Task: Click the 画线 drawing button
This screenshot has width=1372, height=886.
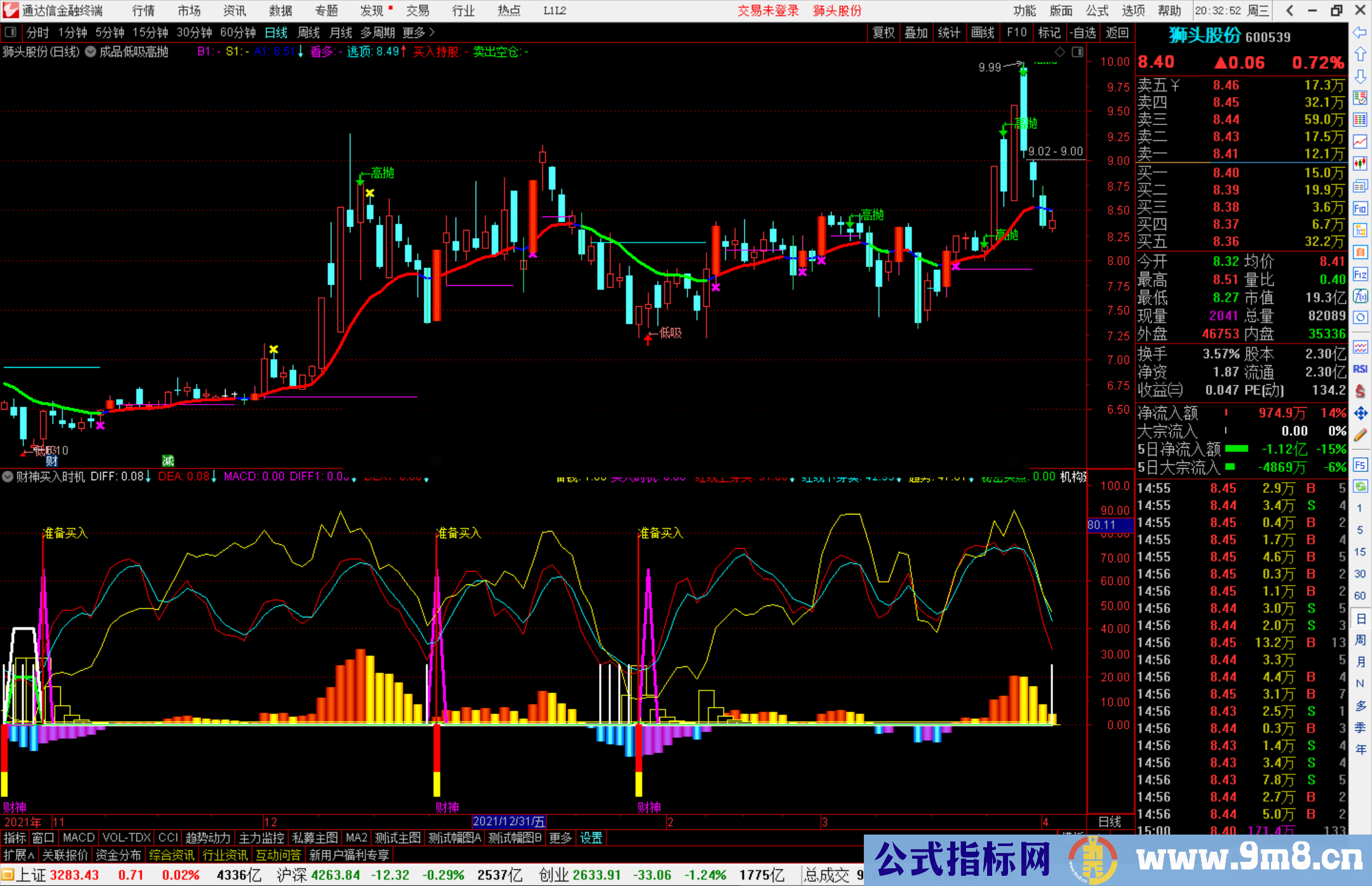Action: 983,32
